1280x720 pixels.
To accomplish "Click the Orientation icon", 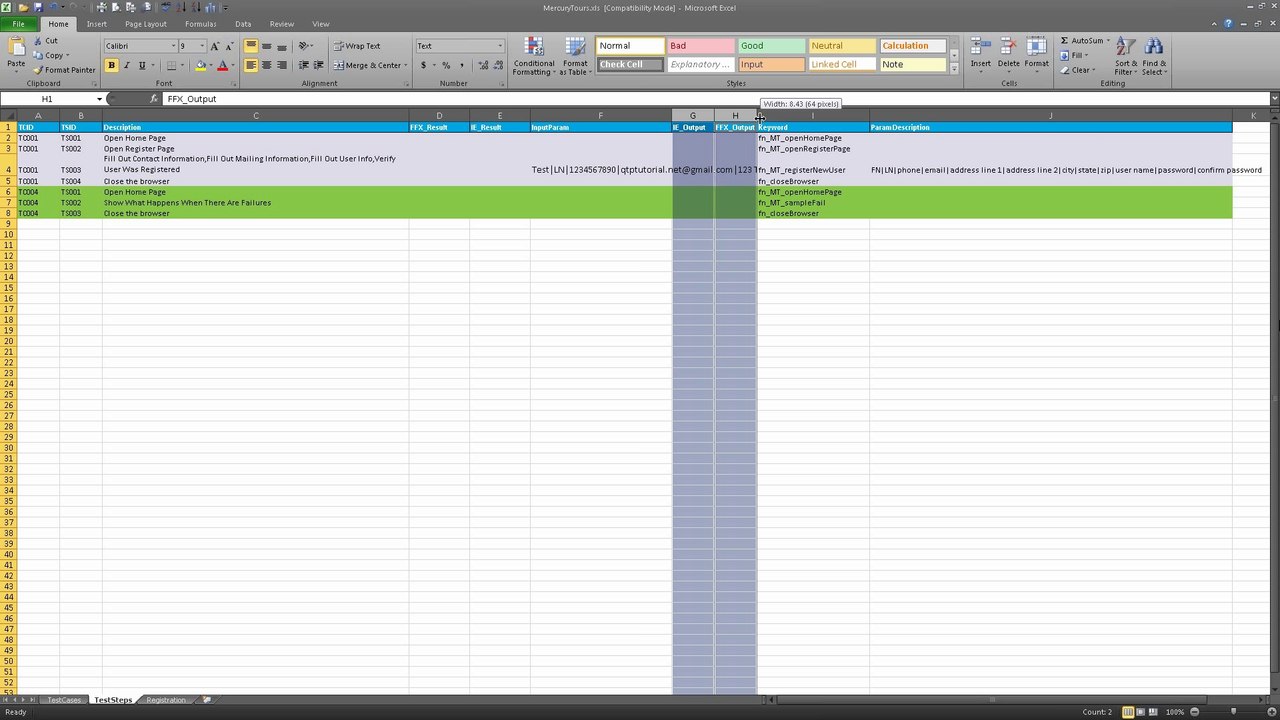I will pyautogui.click(x=304, y=46).
